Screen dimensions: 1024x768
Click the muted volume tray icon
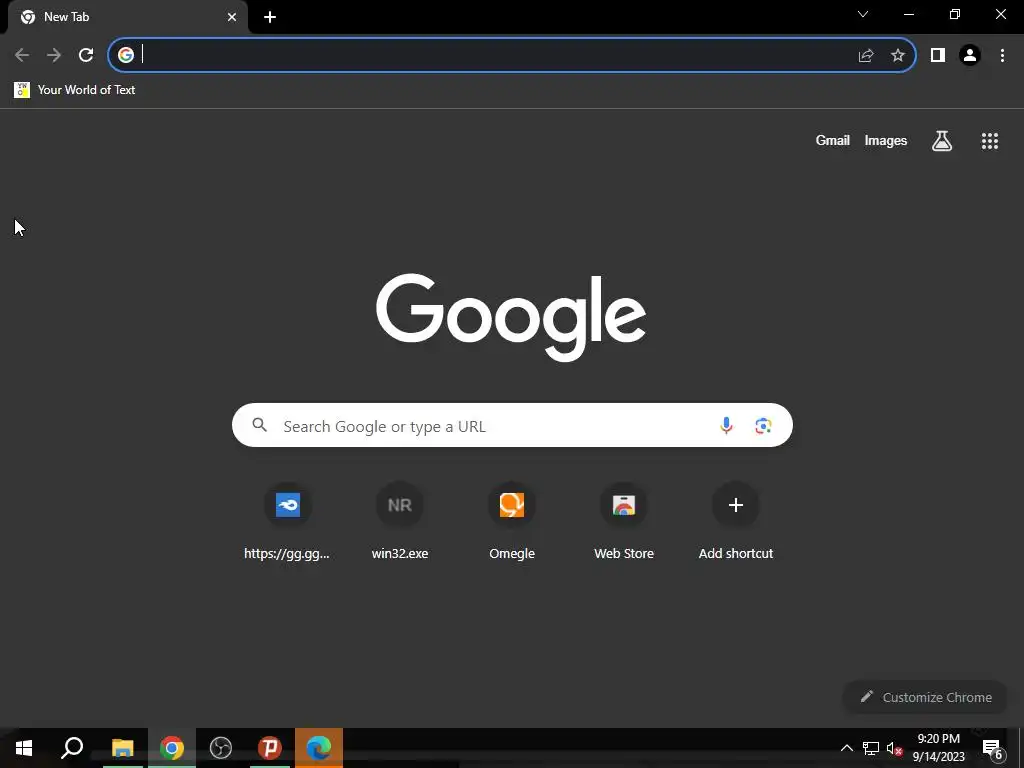[x=895, y=748]
